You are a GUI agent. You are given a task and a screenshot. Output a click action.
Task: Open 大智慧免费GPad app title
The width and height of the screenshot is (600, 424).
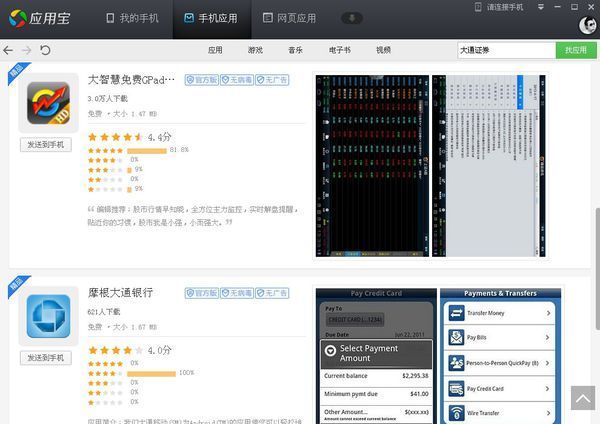(131, 80)
